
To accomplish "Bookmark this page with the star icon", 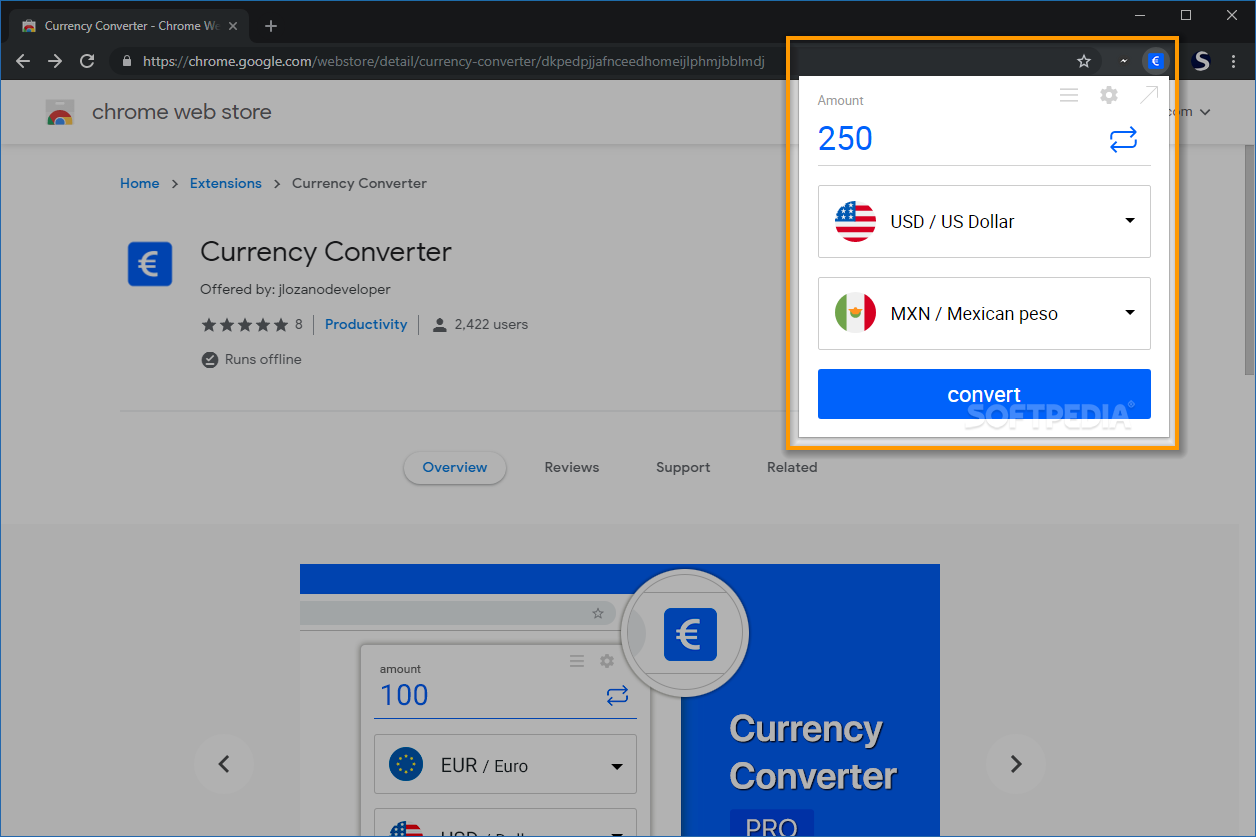I will 1084,61.
